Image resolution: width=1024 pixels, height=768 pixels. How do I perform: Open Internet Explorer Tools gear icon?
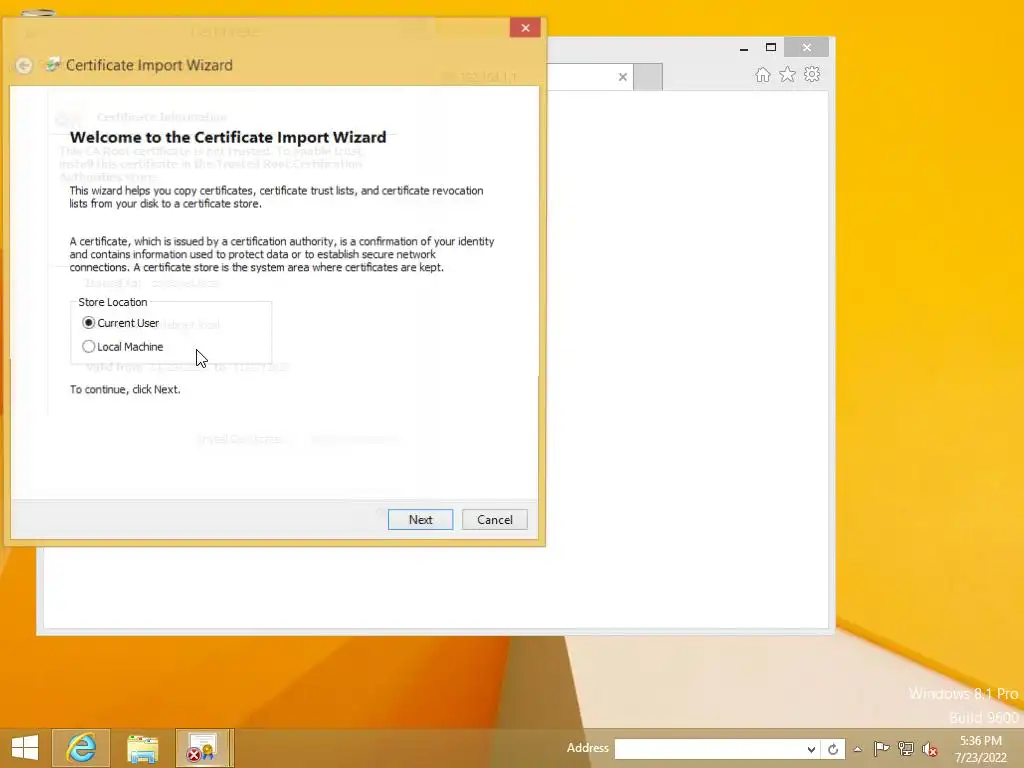(x=812, y=74)
